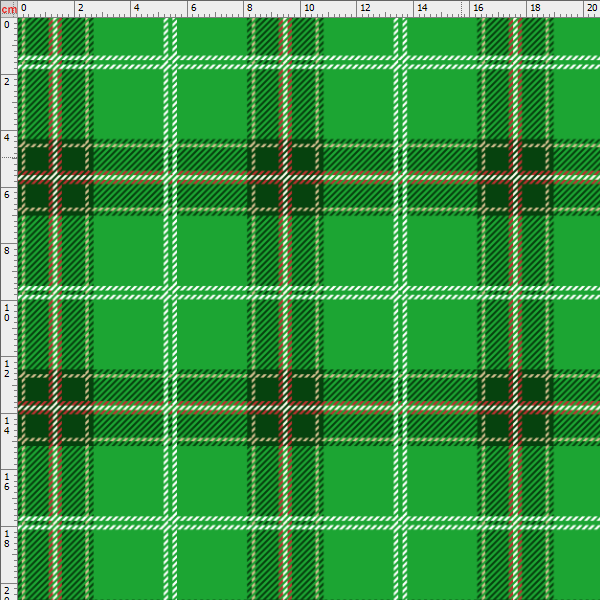Click the '6' label on the vertical ruler
Viewport: 600px width, 600px height.
coord(7,194)
